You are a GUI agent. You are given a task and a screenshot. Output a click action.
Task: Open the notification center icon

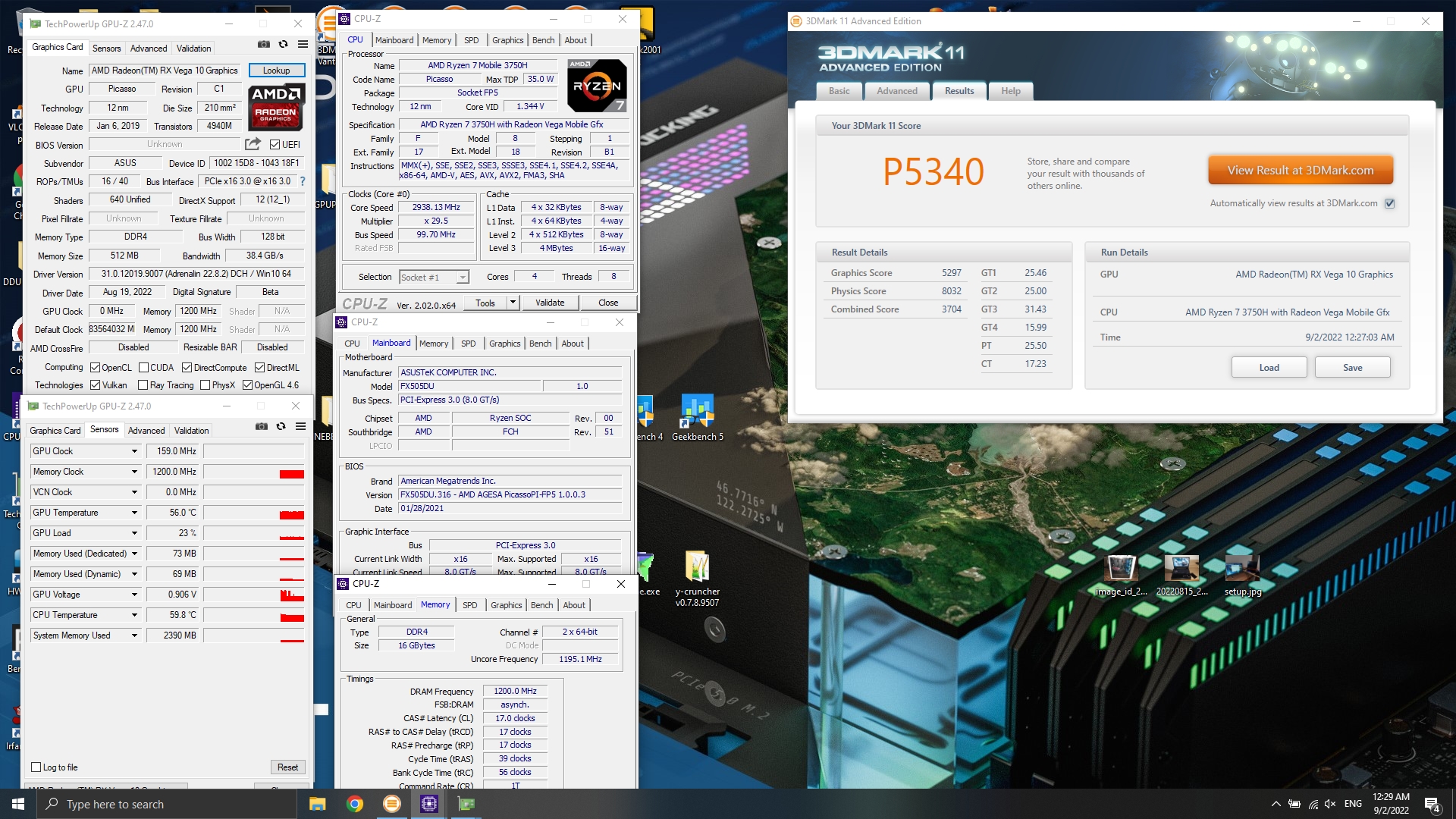click(1432, 804)
